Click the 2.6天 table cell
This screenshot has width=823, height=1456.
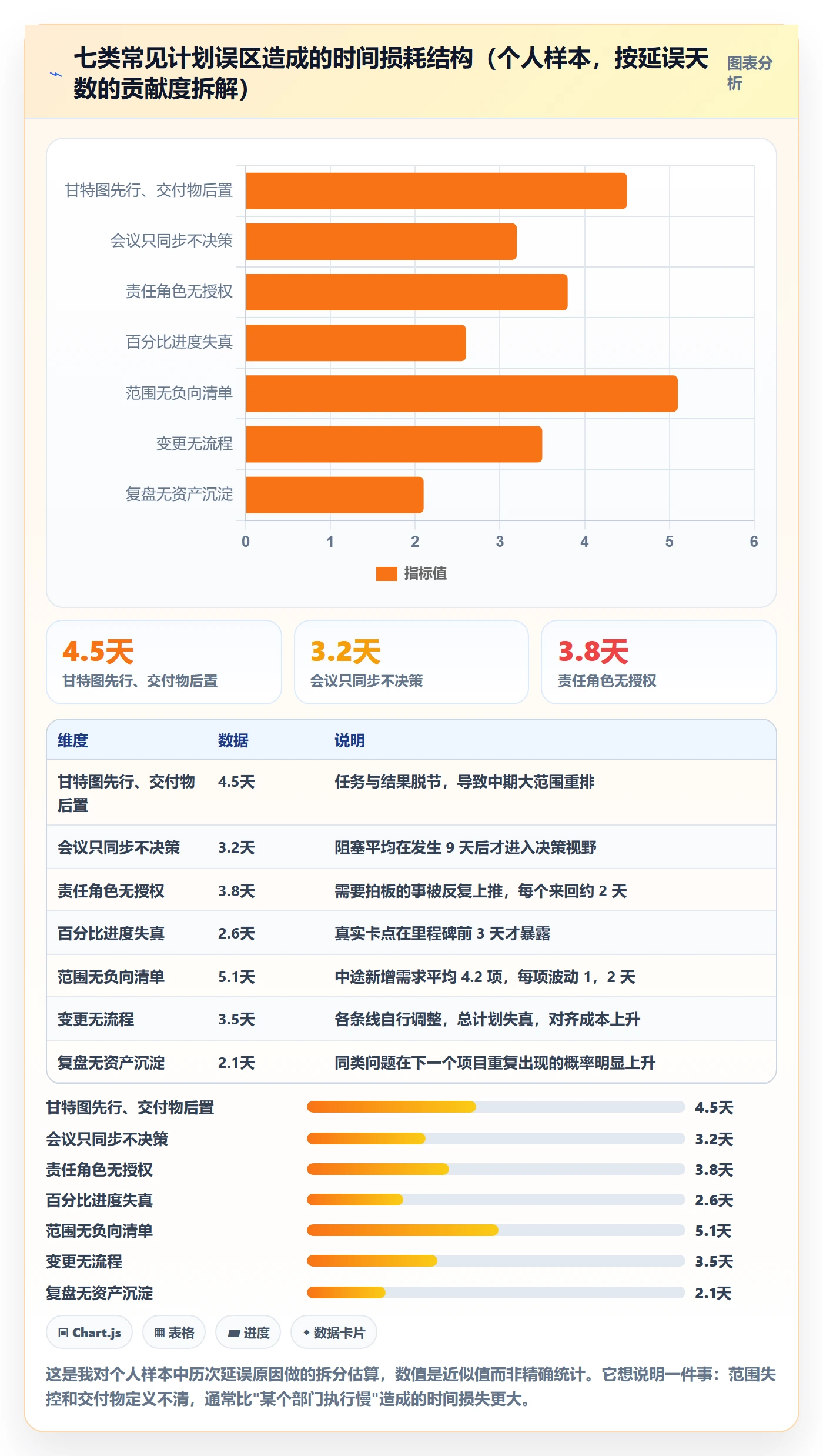[236, 933]
